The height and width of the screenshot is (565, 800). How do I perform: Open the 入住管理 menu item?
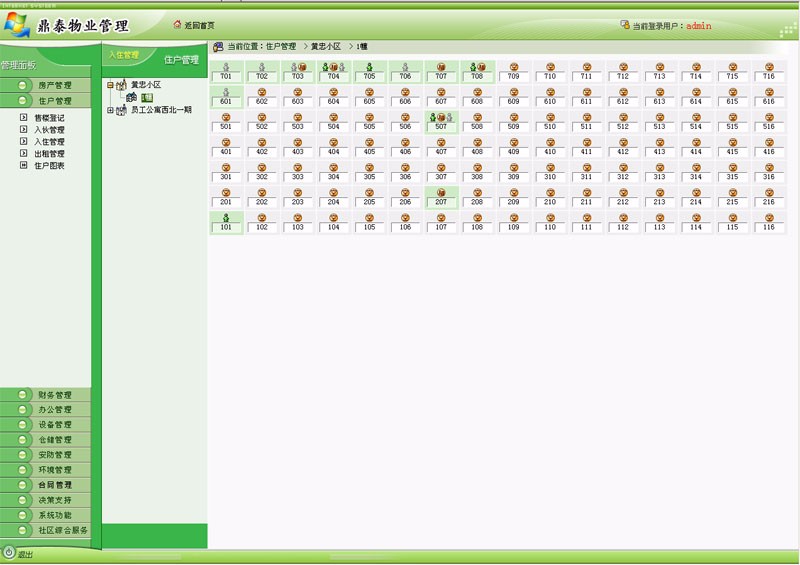click(x=49, y=142)
